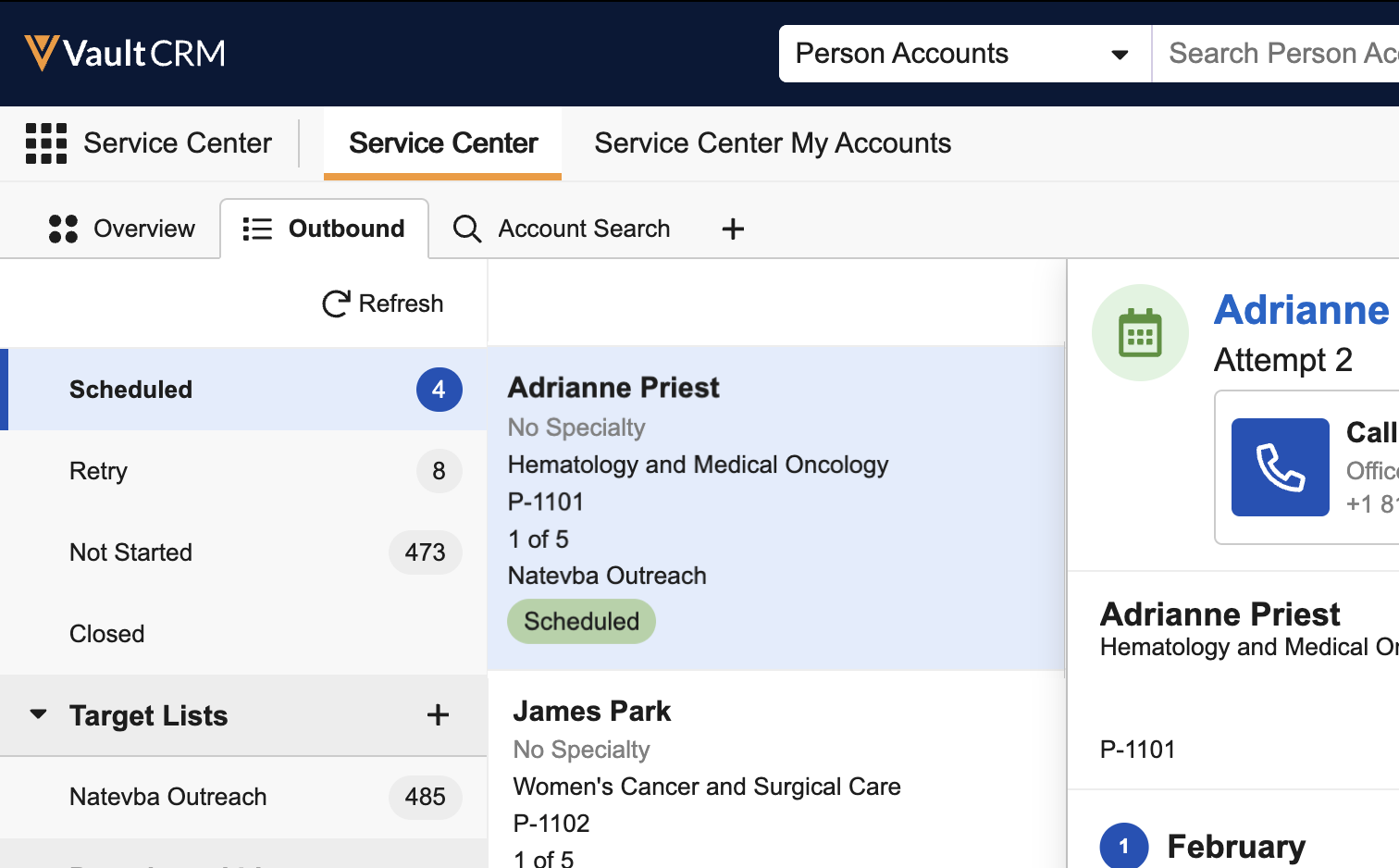Viewport: 1399px width, 868px height.
Task: Select the Natevba Outreach target list
Action: (168, 797)
